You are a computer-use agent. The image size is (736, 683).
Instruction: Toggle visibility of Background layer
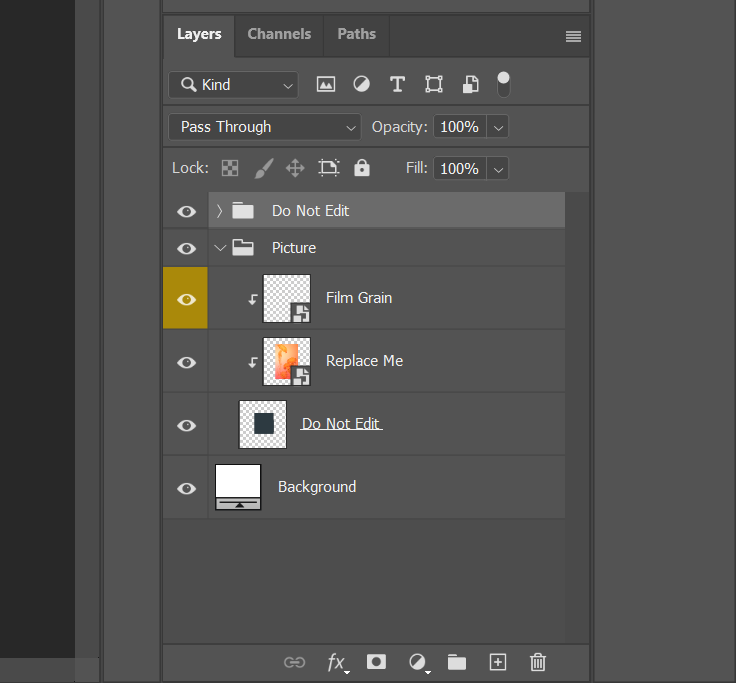(x=186, y=488)
